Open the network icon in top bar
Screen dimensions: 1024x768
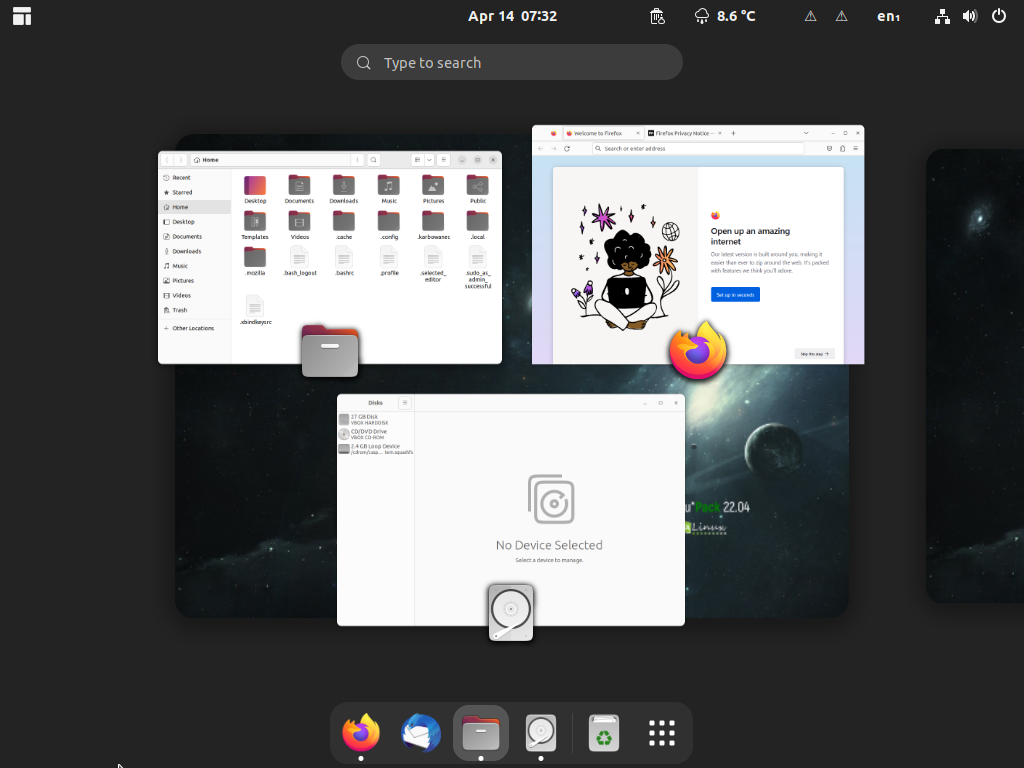click(x=942, y=16)
